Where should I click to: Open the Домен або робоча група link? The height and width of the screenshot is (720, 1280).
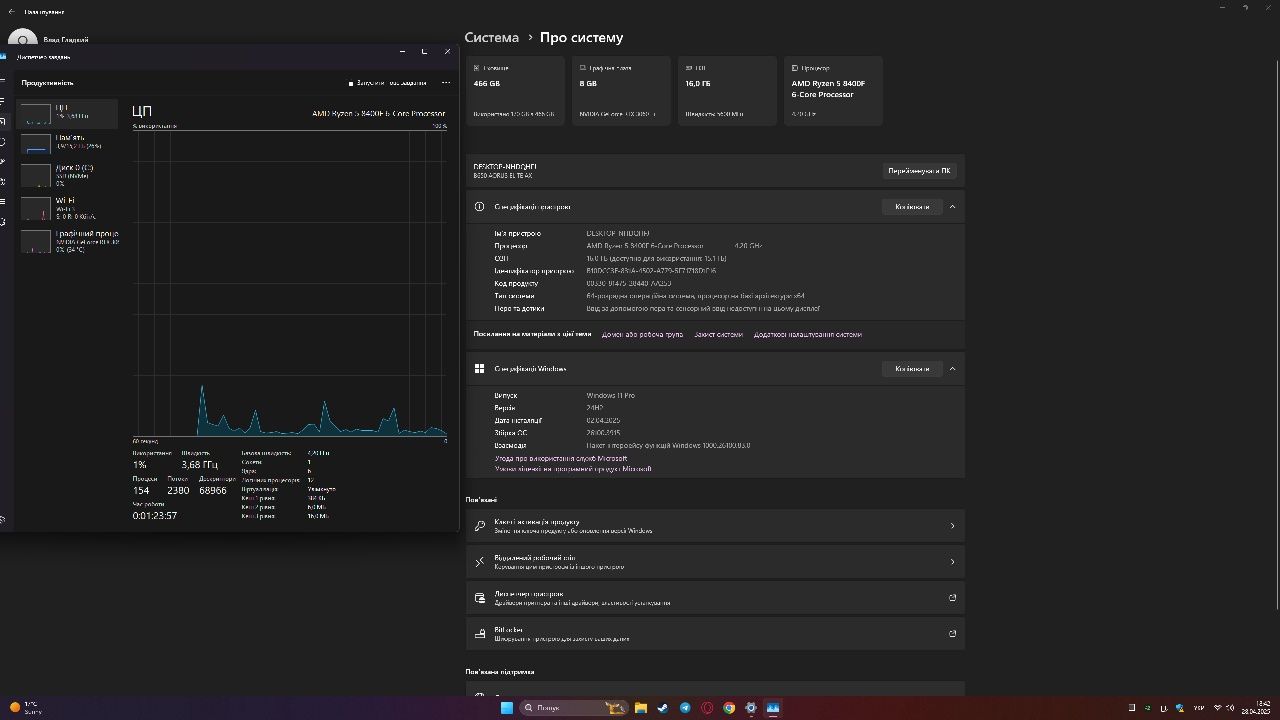[642, 334]
